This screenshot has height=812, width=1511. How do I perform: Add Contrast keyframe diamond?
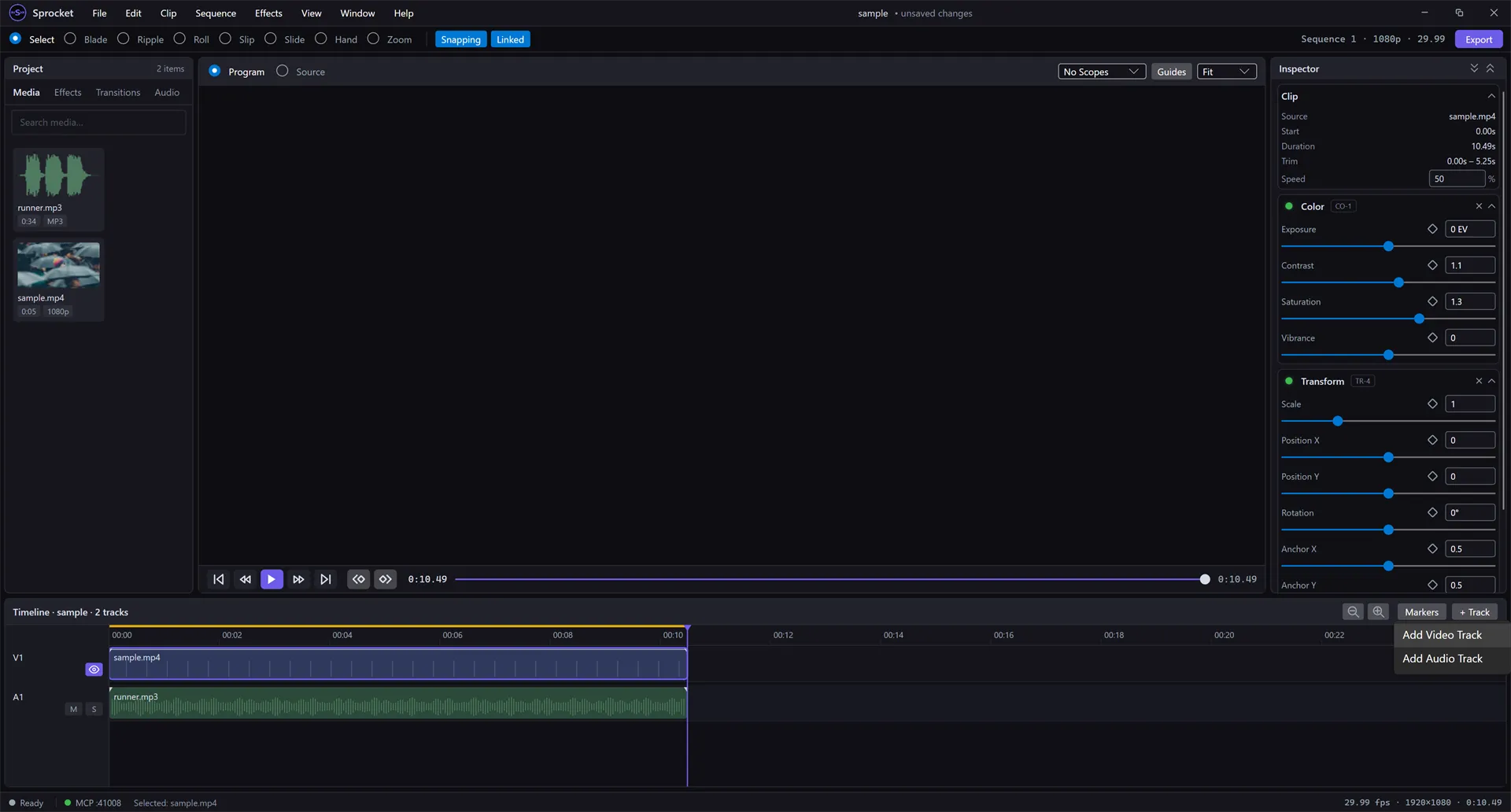1432,265
